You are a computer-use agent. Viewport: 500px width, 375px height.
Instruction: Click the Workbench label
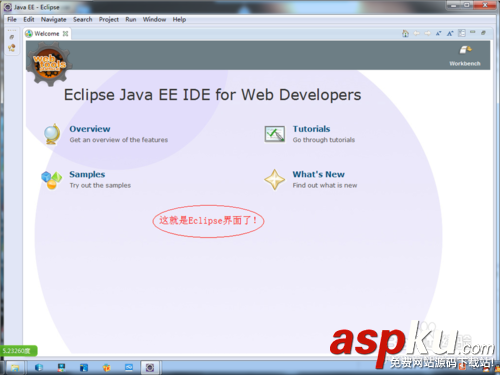point(465,63)
